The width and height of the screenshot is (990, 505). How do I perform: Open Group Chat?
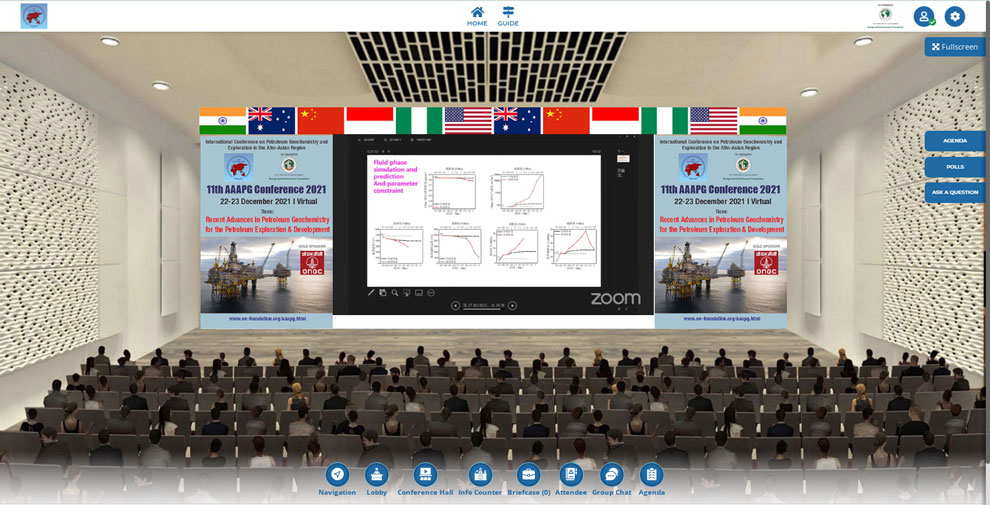pyautogui.click(x=611, y=475)
